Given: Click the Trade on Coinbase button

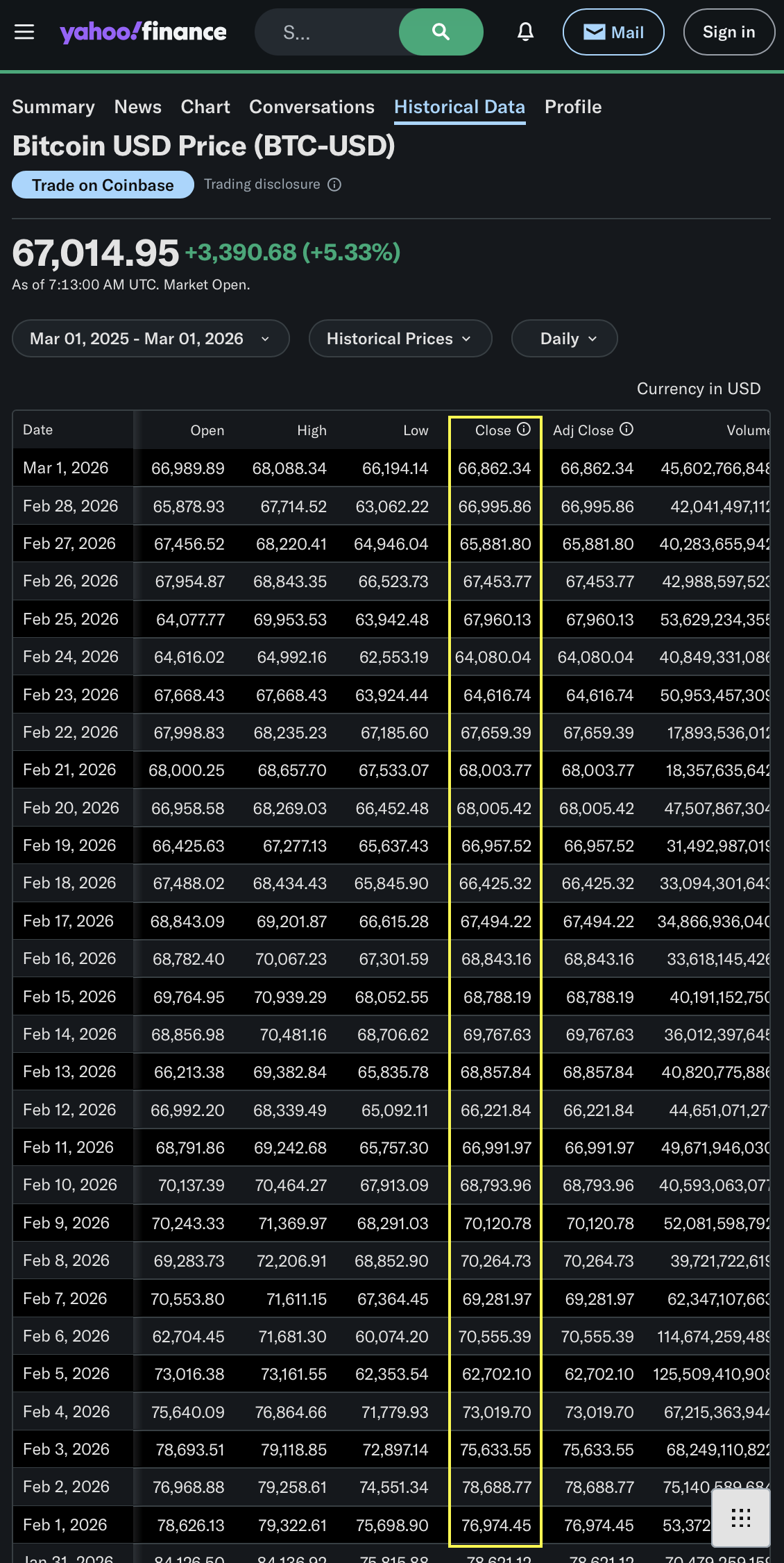Looking at the screenshot, I should (x=103, y=185).
